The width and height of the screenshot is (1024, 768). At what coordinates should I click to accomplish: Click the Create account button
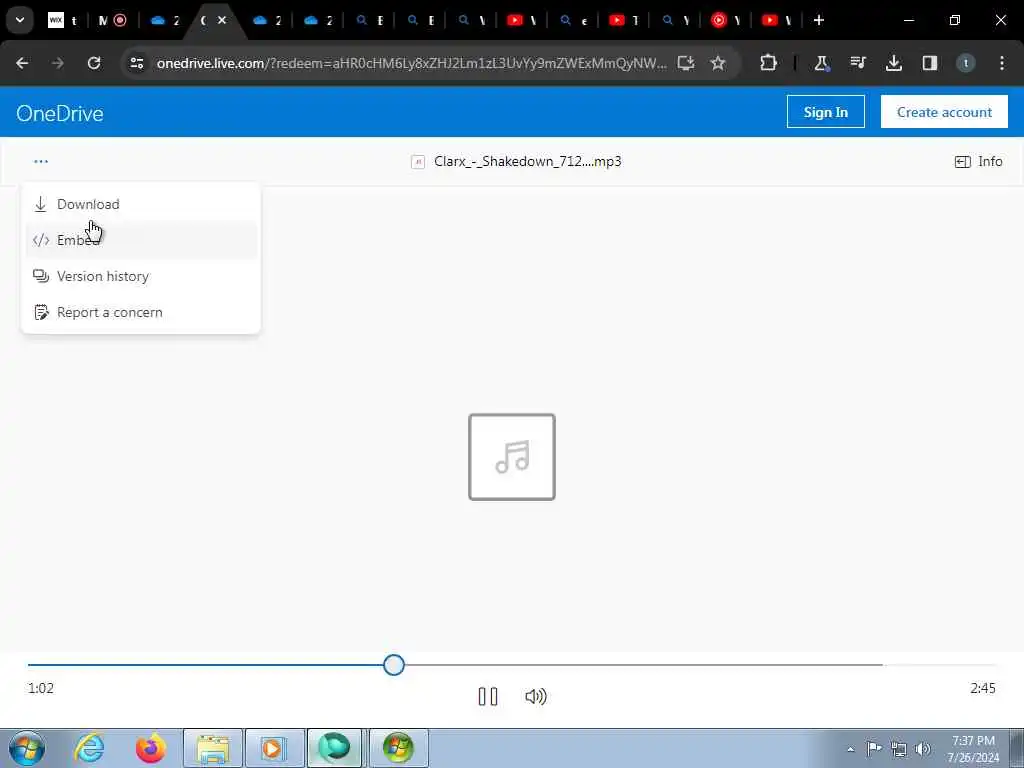point(944,112)
